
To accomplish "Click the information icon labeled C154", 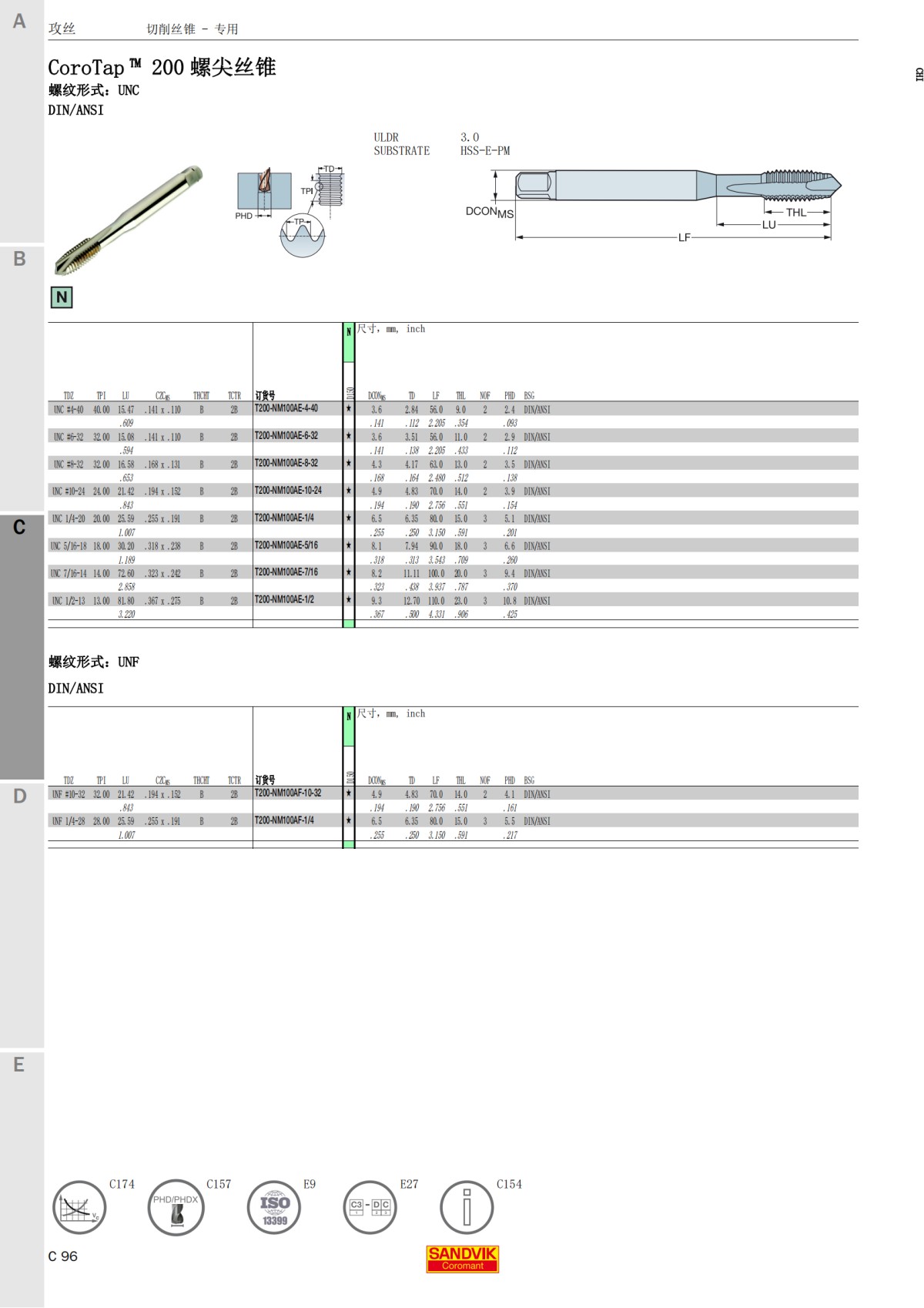I will [467, 1207].
